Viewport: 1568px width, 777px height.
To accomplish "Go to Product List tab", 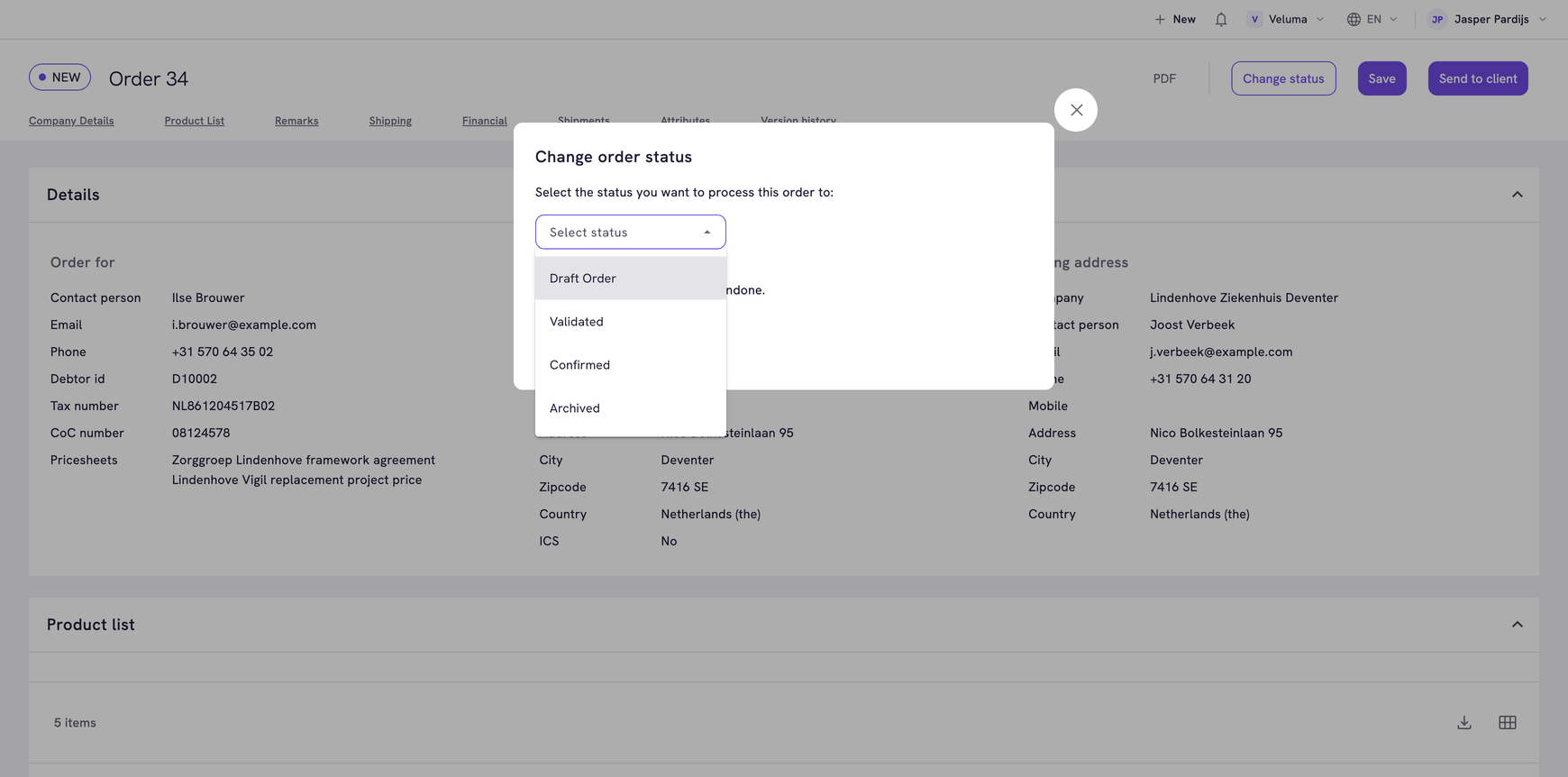I will (x=195, y=121).
